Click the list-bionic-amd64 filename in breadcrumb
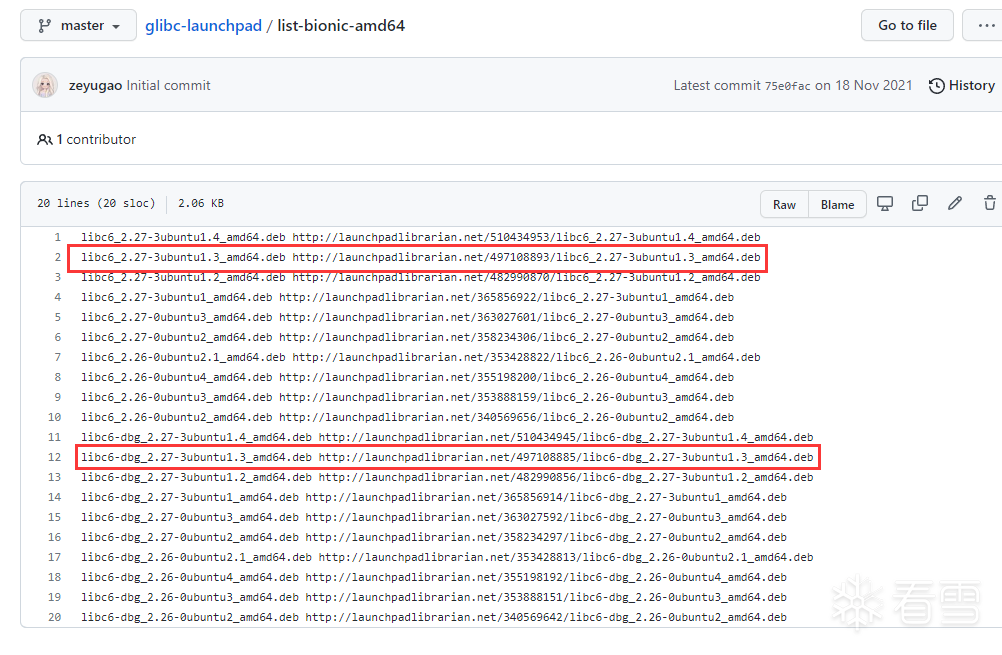The image size is (1002, 655). pyautogui.click(x=341, y=26)
